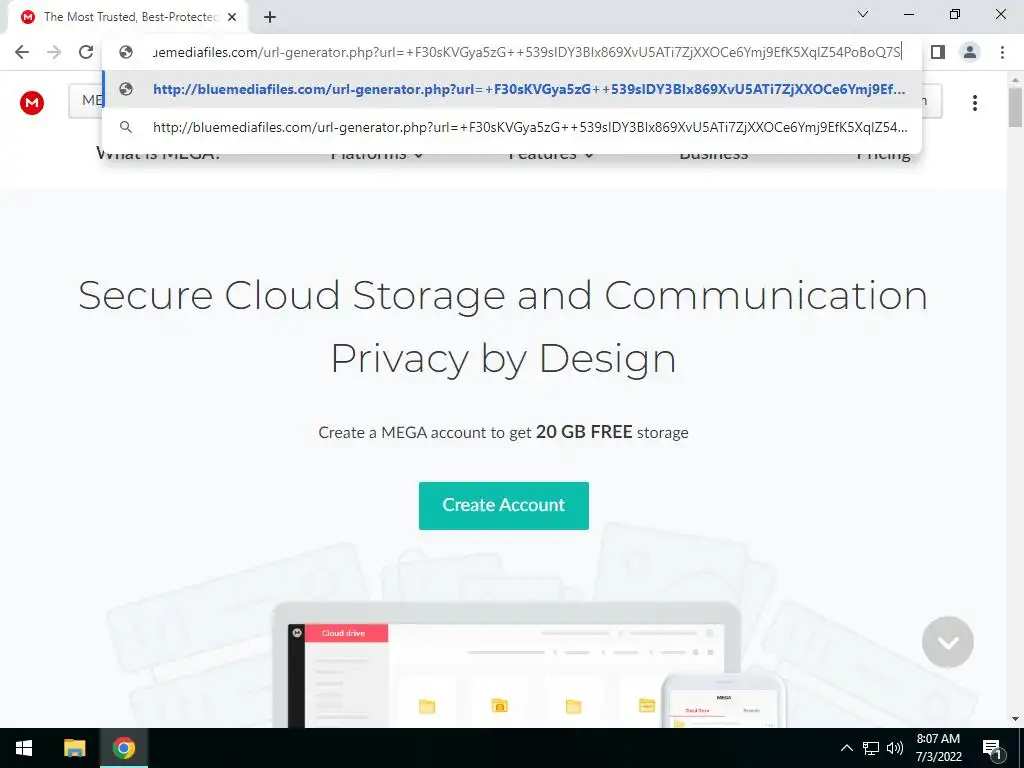The image size is (1024, 768).
Task: Click the "20 GB FREE" text
Action: point(584,432)
